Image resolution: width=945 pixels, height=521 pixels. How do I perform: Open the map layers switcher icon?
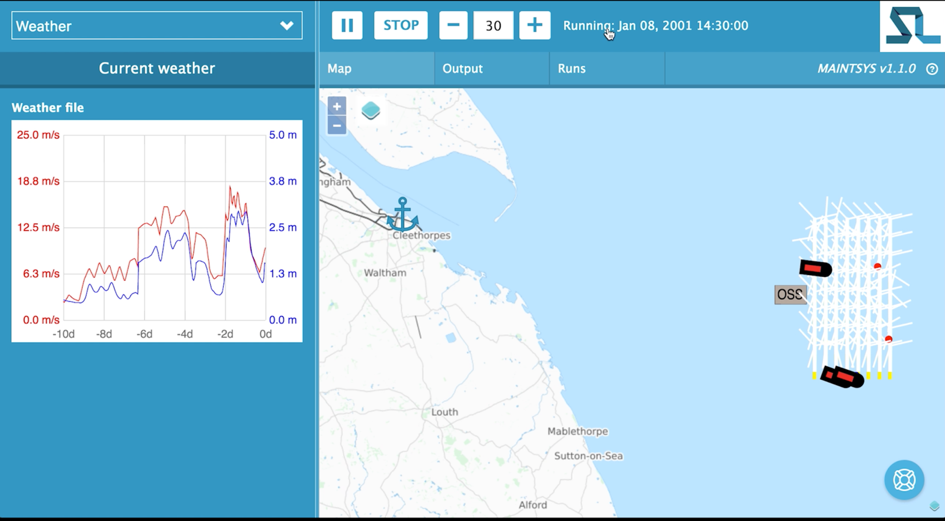[371, 110]
